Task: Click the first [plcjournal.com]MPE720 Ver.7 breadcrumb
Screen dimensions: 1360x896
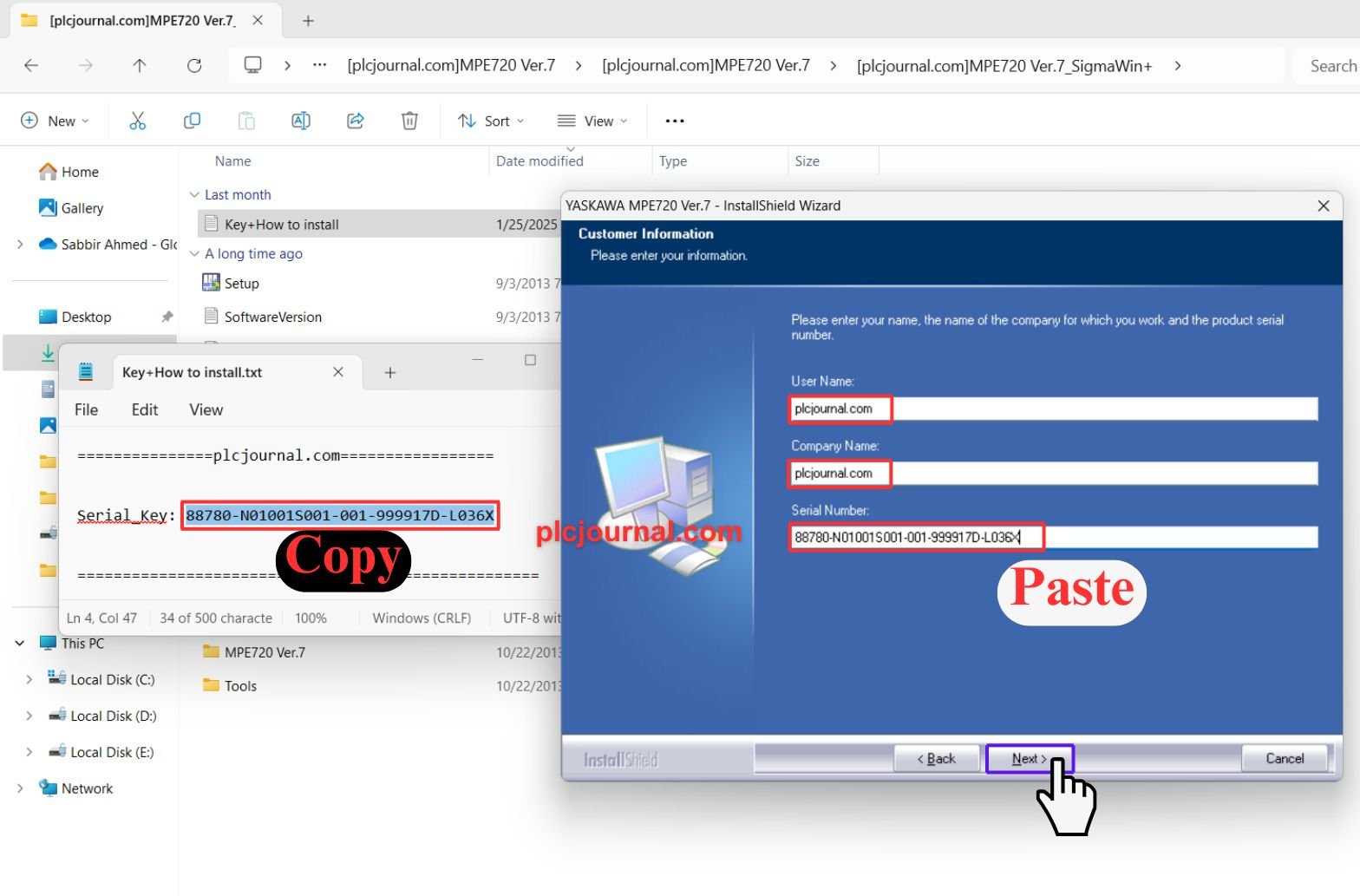Action: pyautogui.click(x=451, y=66)
